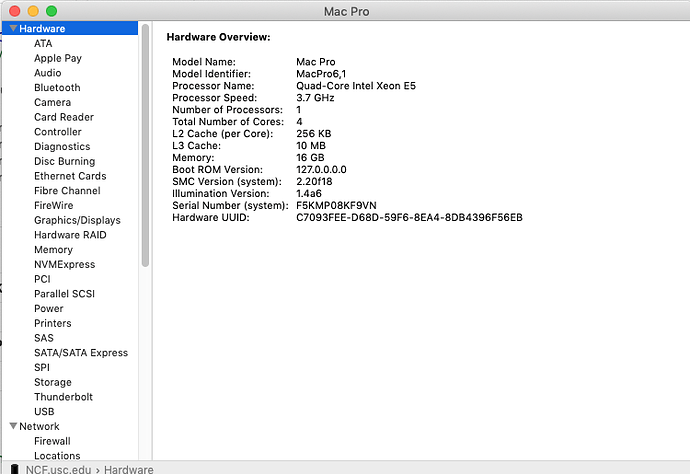Click the sidebar vertical scrollbar
Screen dimensions: 690x474
point(145,150)
